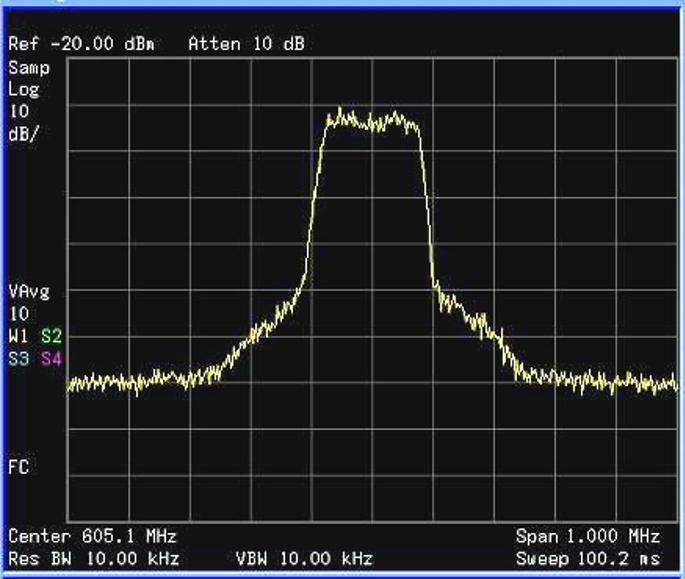Click the FC annotation on left side
Screen dimensions: 685x579
coord(17,467)
